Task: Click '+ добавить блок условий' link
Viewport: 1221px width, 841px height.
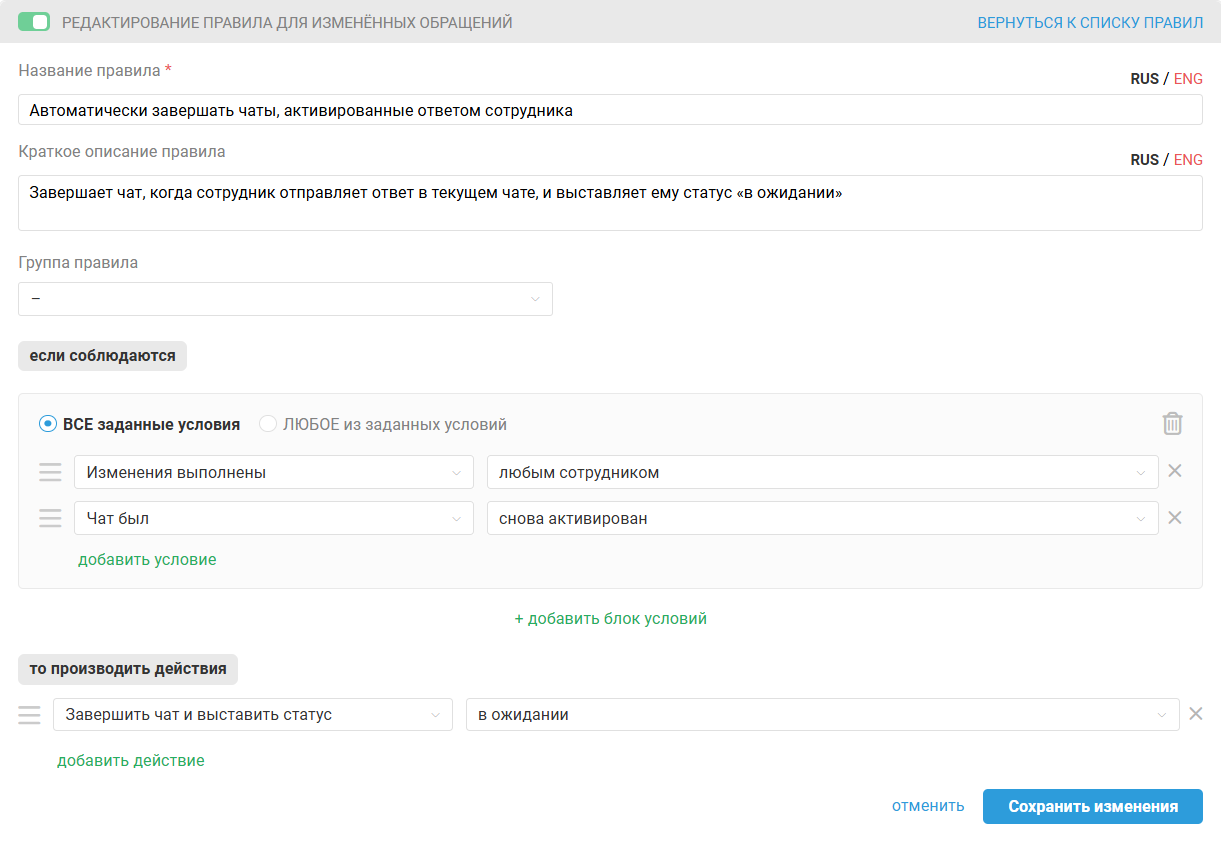Action: tap(610, 619)
